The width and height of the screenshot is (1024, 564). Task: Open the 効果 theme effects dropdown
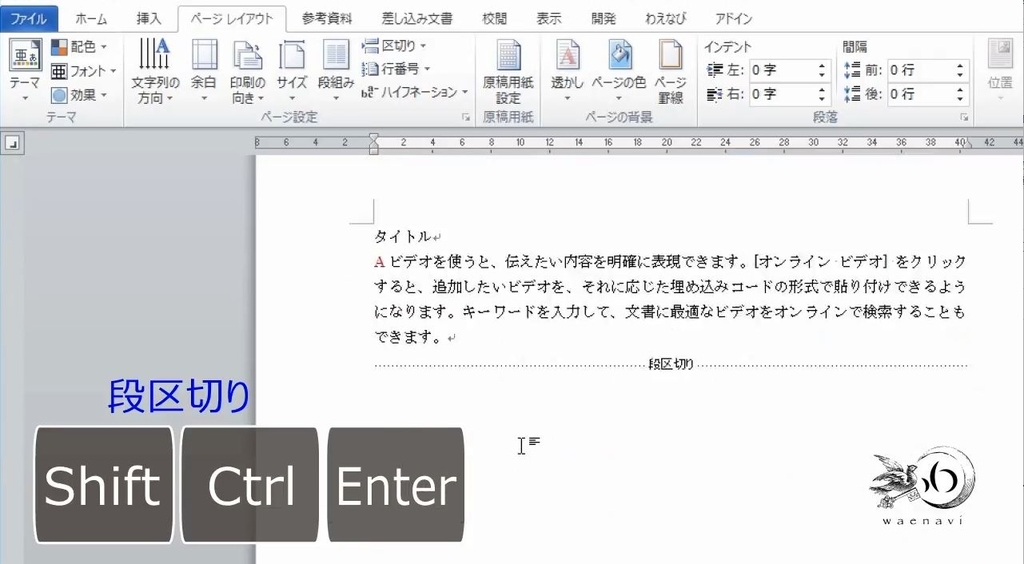coord(79,95)
